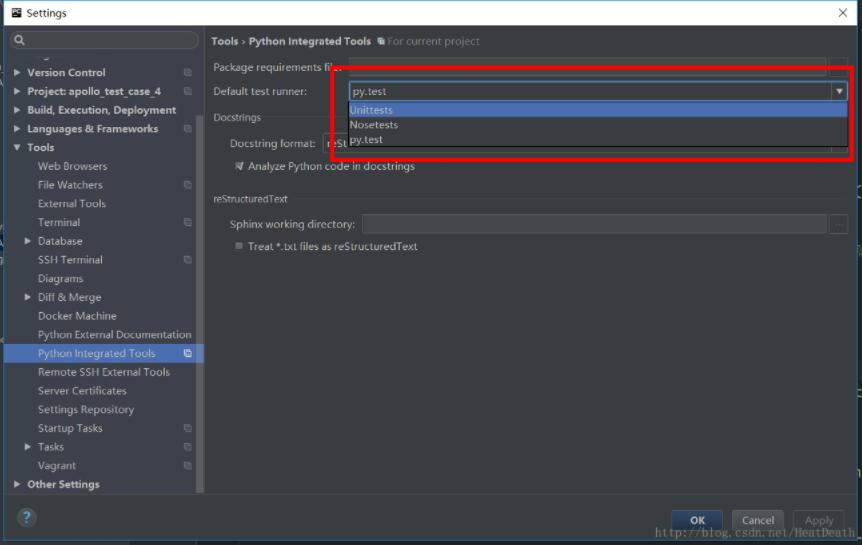
Task: Click the project-scope icon beside Python Integrated Tools
Action: 187,353
